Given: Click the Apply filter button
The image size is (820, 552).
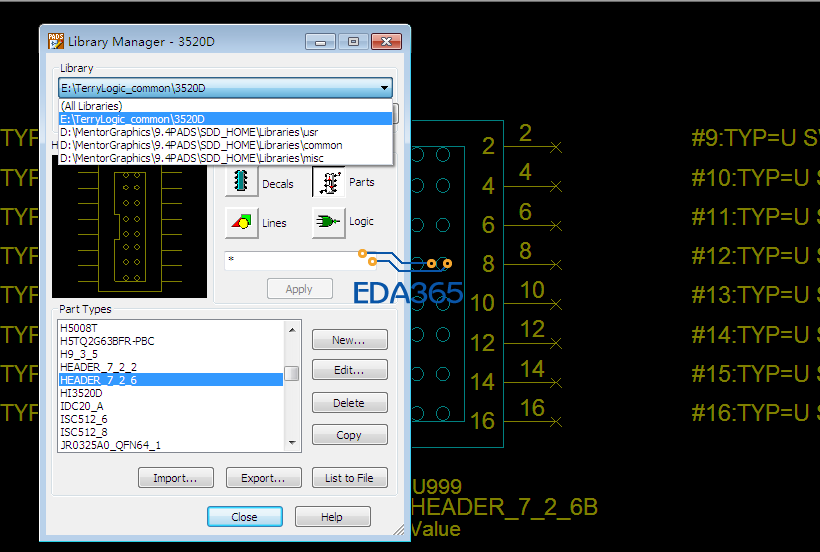Looking at the screenshot, I should point(300,289).
